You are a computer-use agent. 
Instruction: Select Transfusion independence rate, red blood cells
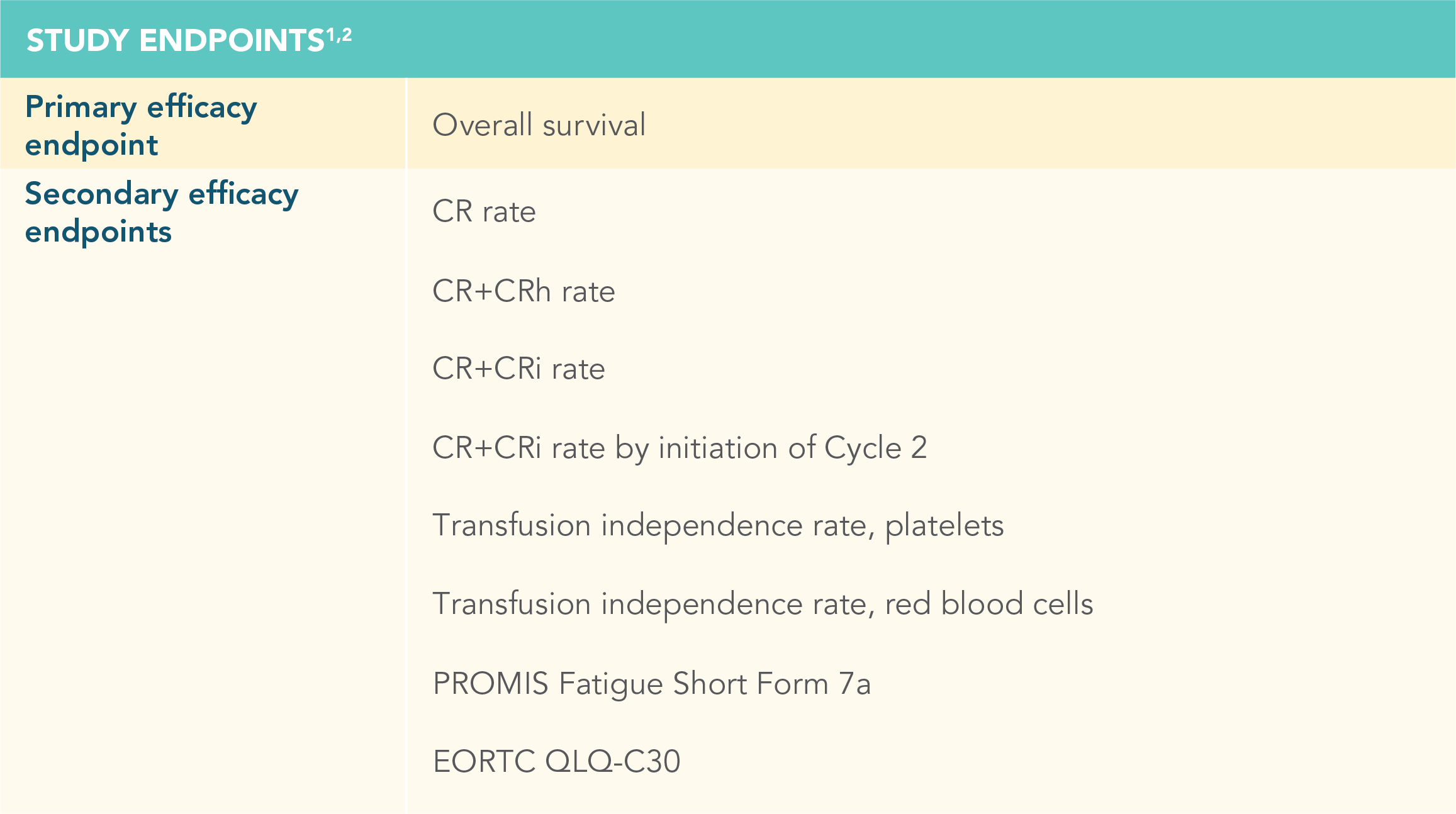point(762,604)
